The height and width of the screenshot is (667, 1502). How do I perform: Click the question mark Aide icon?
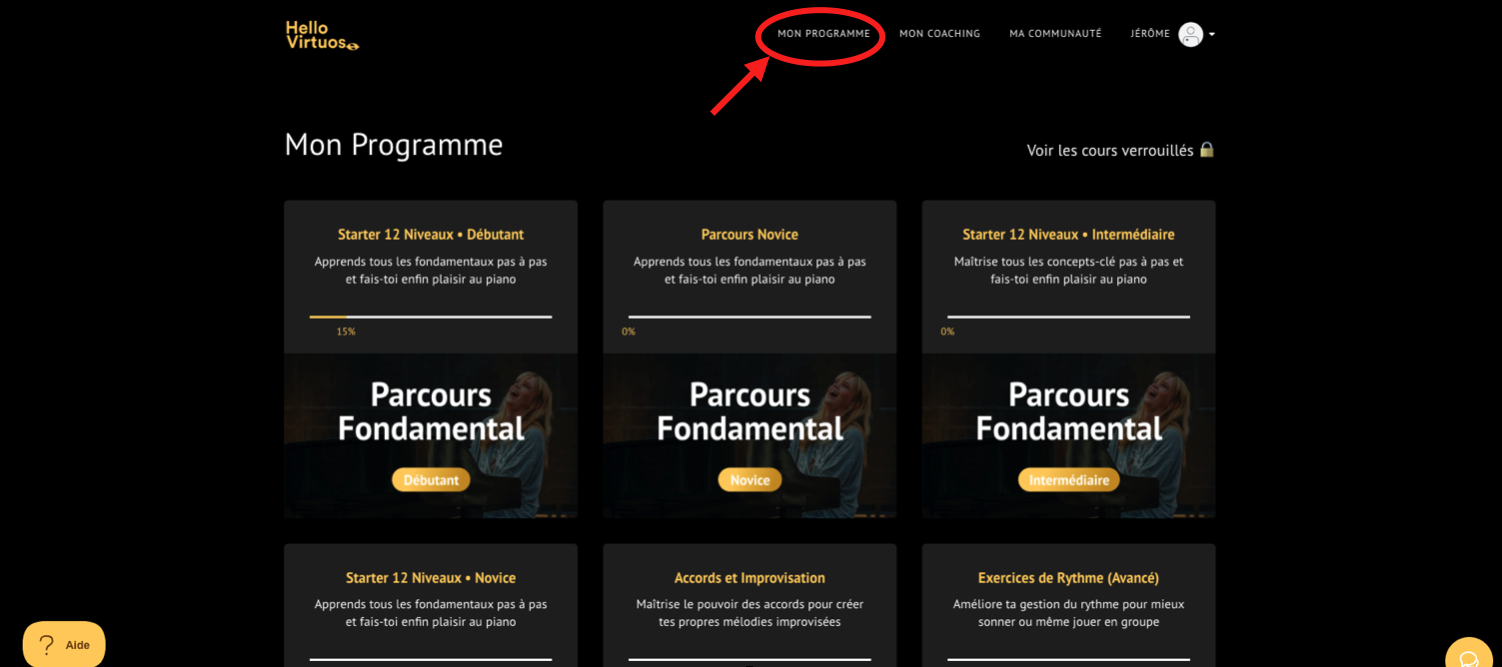47,645
